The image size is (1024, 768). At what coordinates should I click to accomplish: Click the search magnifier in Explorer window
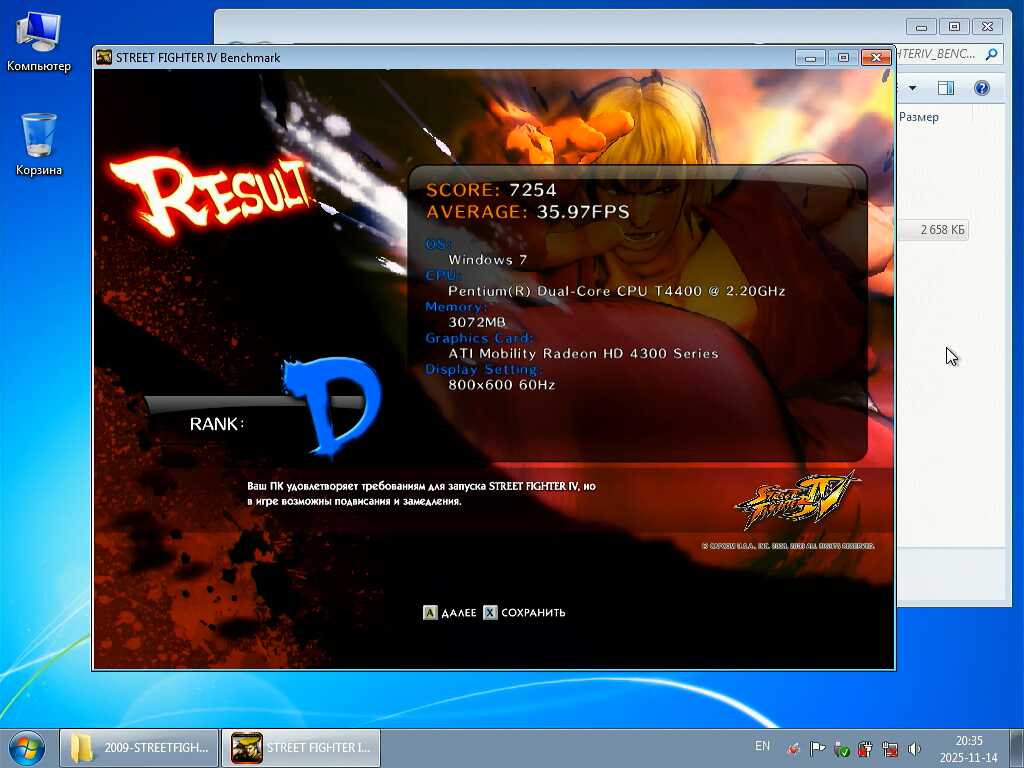click(991, 54)
